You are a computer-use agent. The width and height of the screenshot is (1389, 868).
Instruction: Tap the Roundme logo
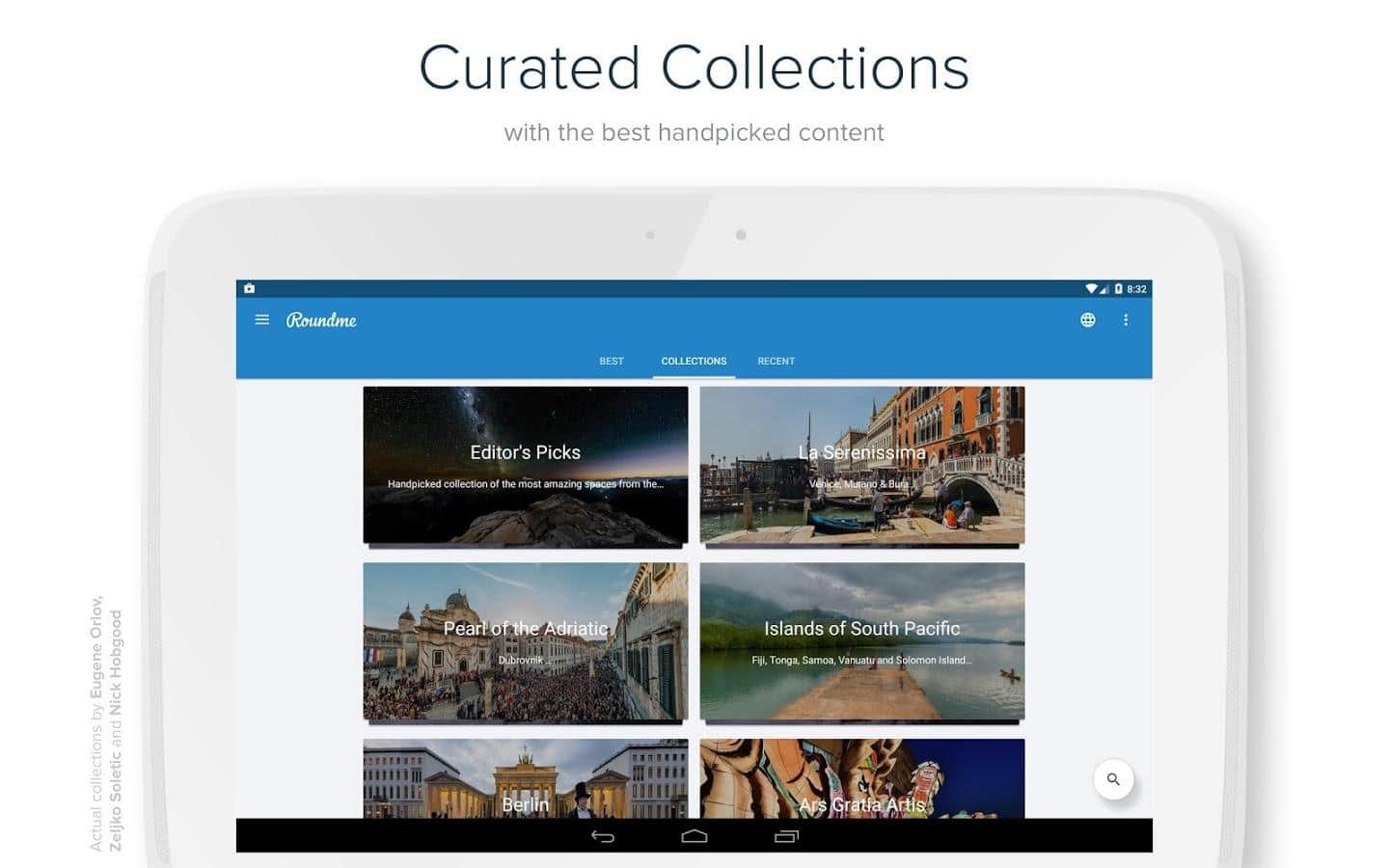click(321, 320)
